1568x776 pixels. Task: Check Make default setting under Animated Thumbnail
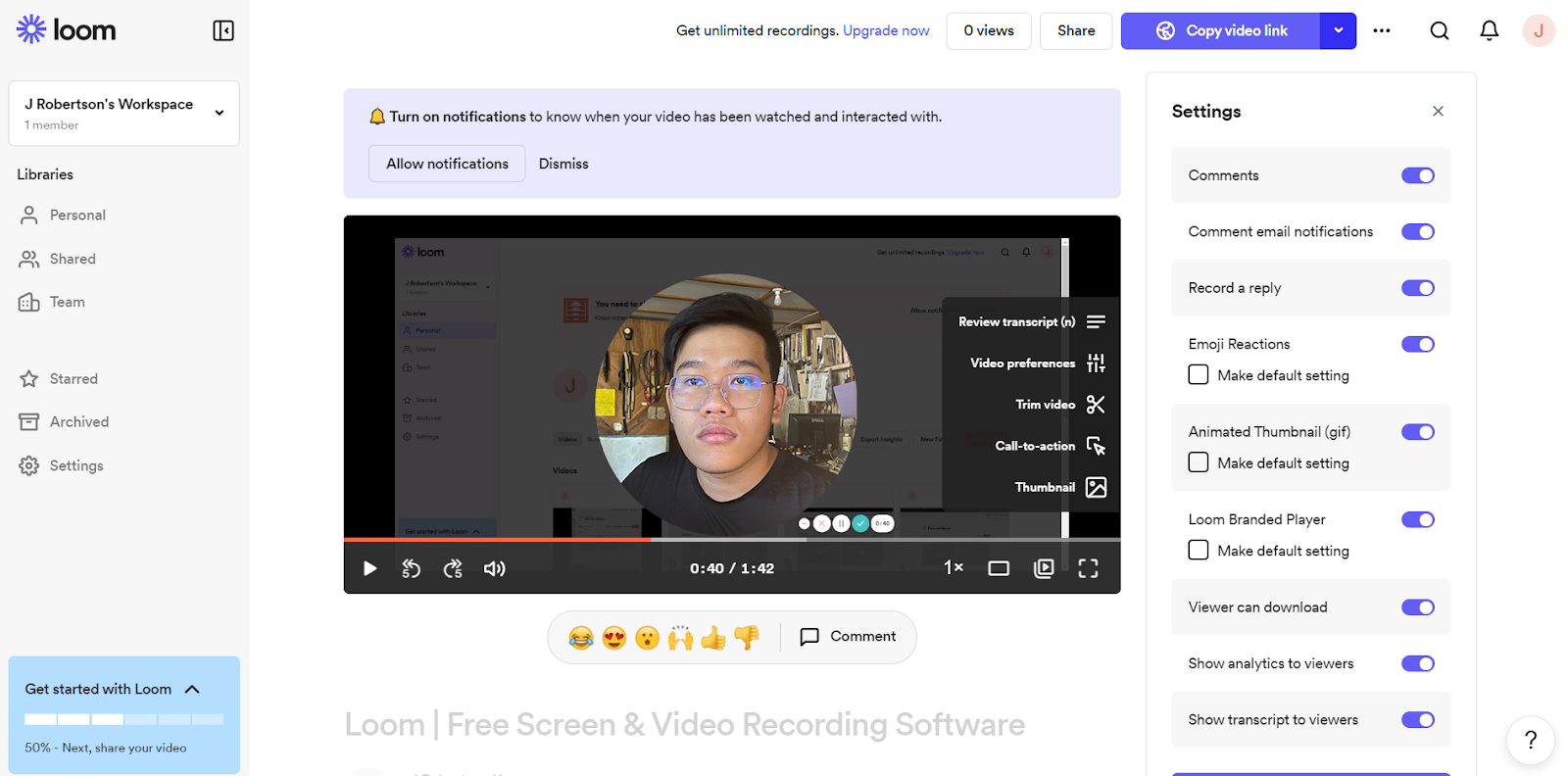pos(1198,462)
